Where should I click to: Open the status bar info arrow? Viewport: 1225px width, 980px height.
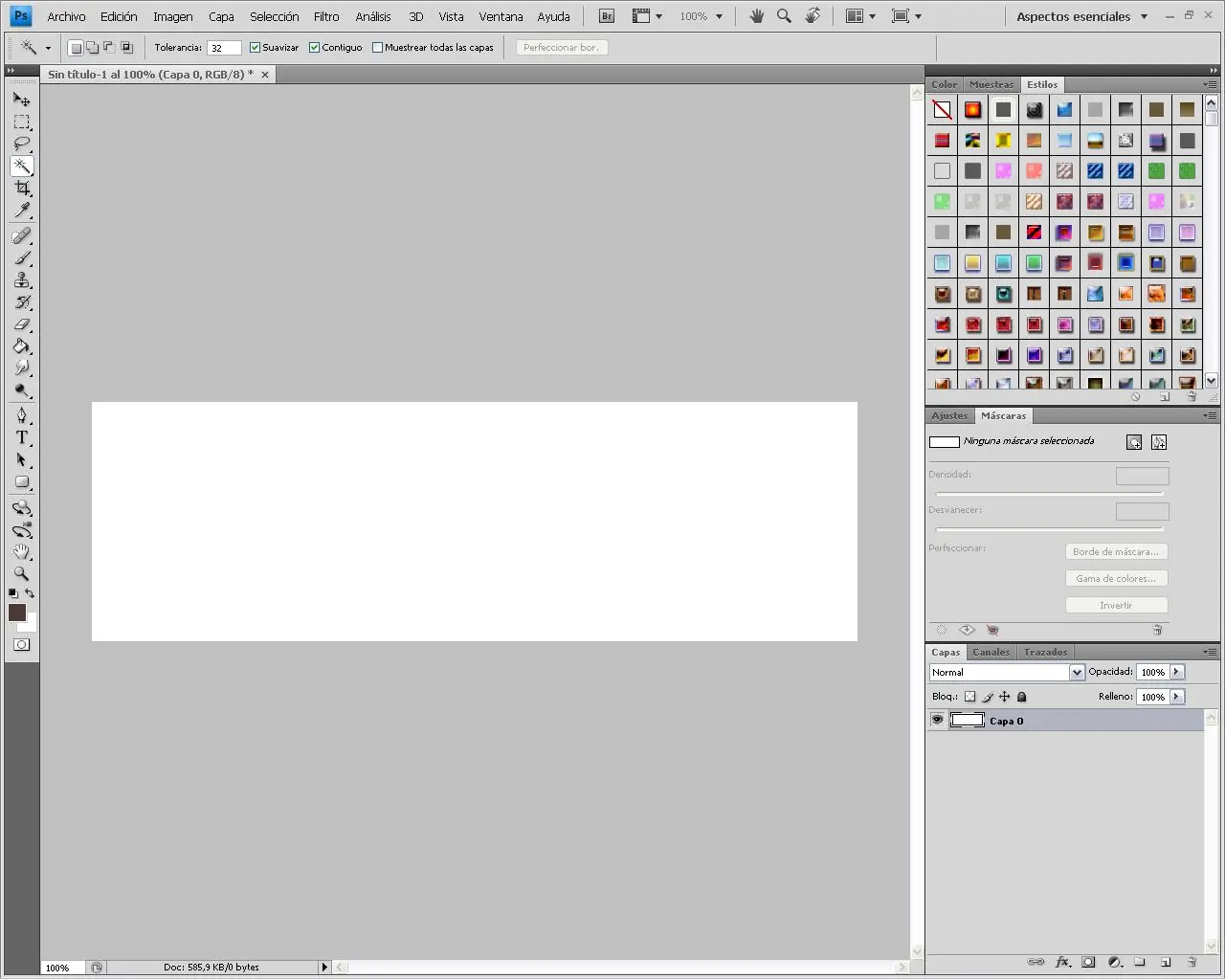click(324, 968)
